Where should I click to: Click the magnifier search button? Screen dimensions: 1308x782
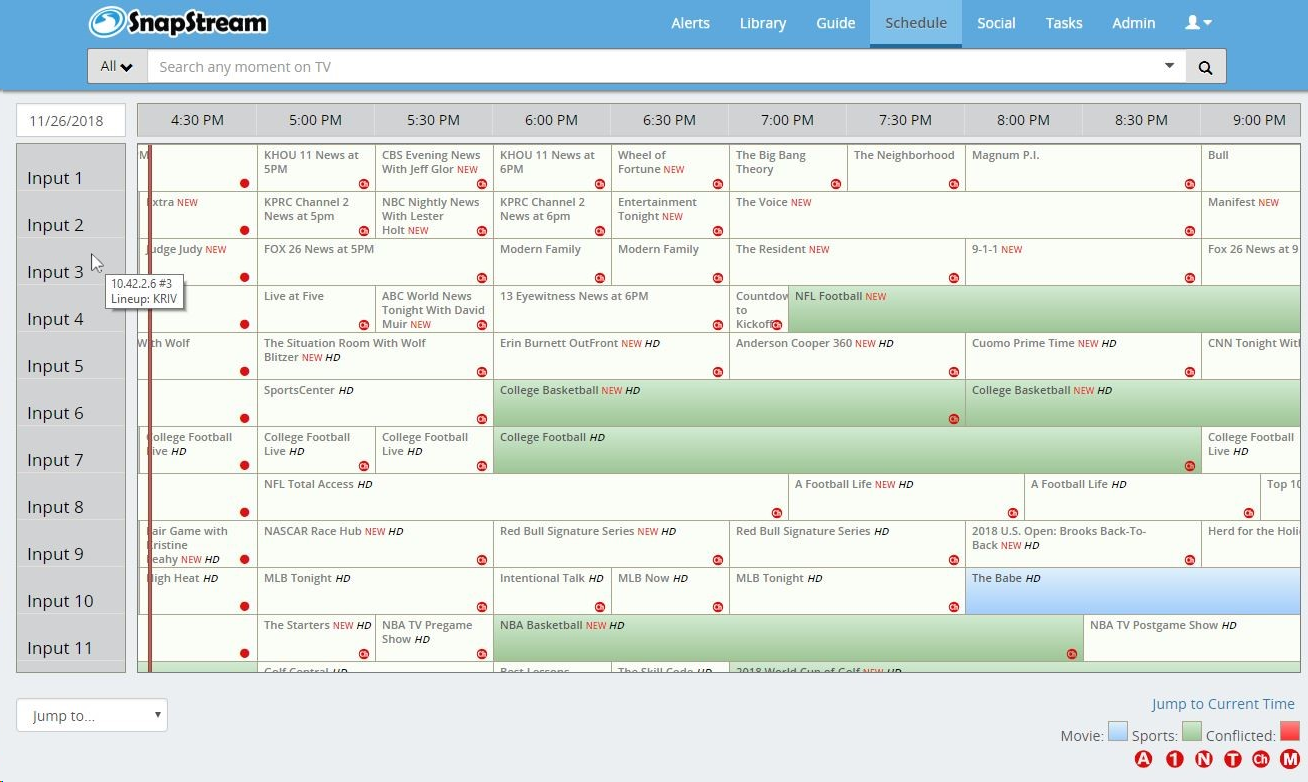1205,67
